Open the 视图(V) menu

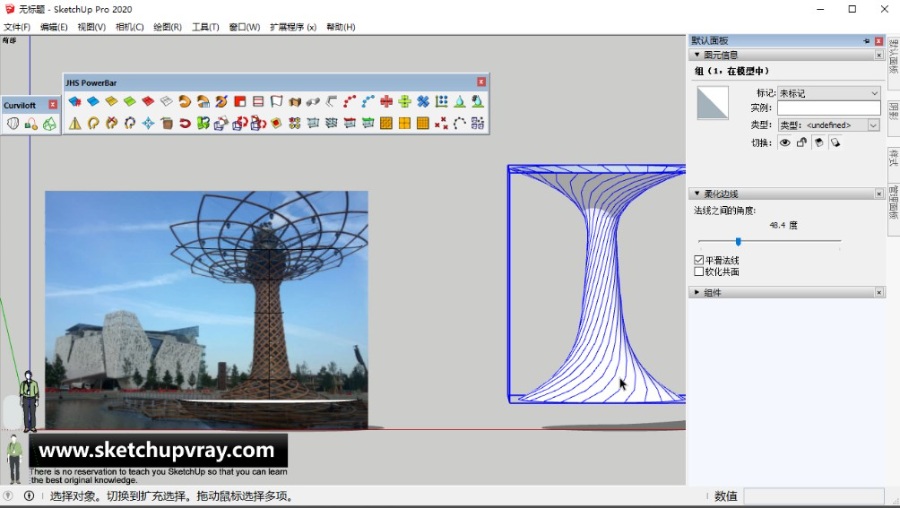coord(91,27)
